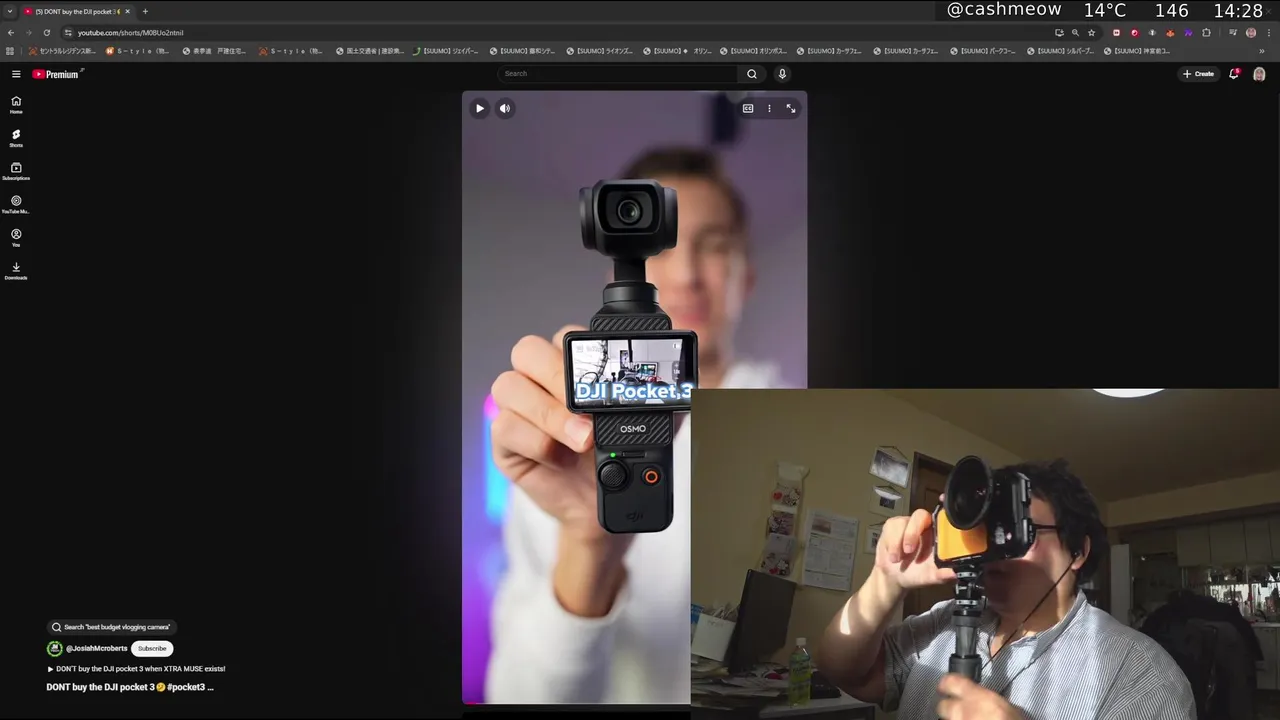This screenshot has height=720, width=1280.
Task: Open Subscriptions in the YouTube sidebar
Action: coord(16,171)
